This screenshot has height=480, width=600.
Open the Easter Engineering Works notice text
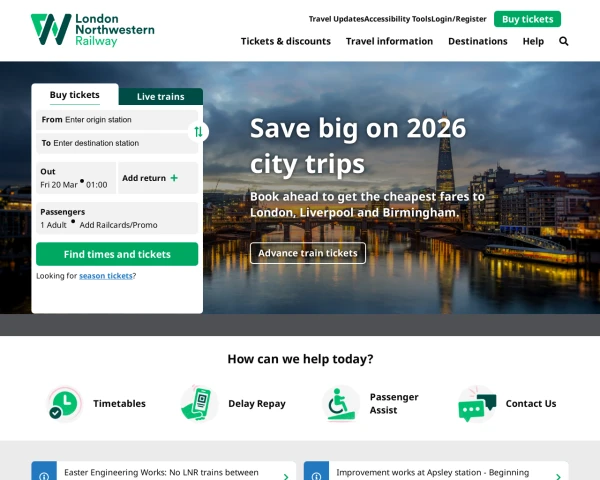point(161,473)
